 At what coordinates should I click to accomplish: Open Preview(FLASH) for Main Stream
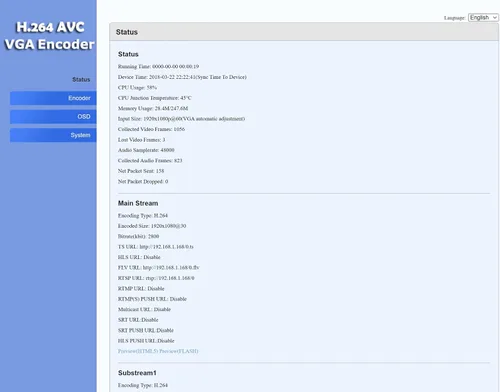pyautogui.click(x=178, y=351)
